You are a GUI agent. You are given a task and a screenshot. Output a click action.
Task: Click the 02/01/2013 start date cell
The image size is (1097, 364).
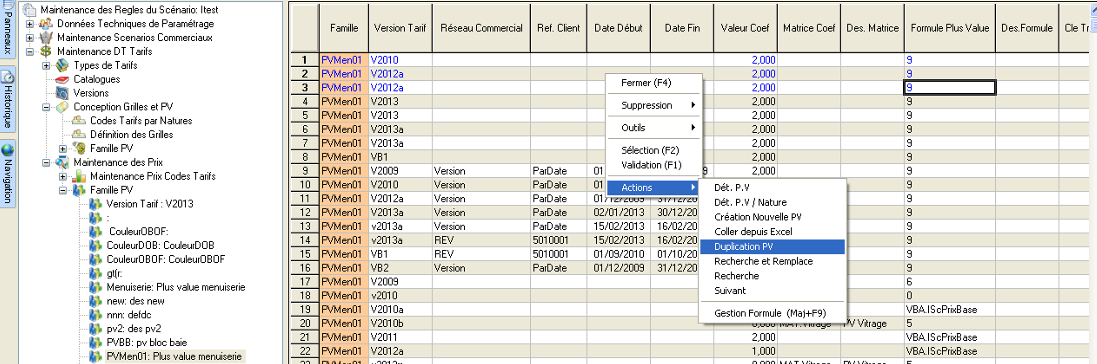click(x=618, y=212)
